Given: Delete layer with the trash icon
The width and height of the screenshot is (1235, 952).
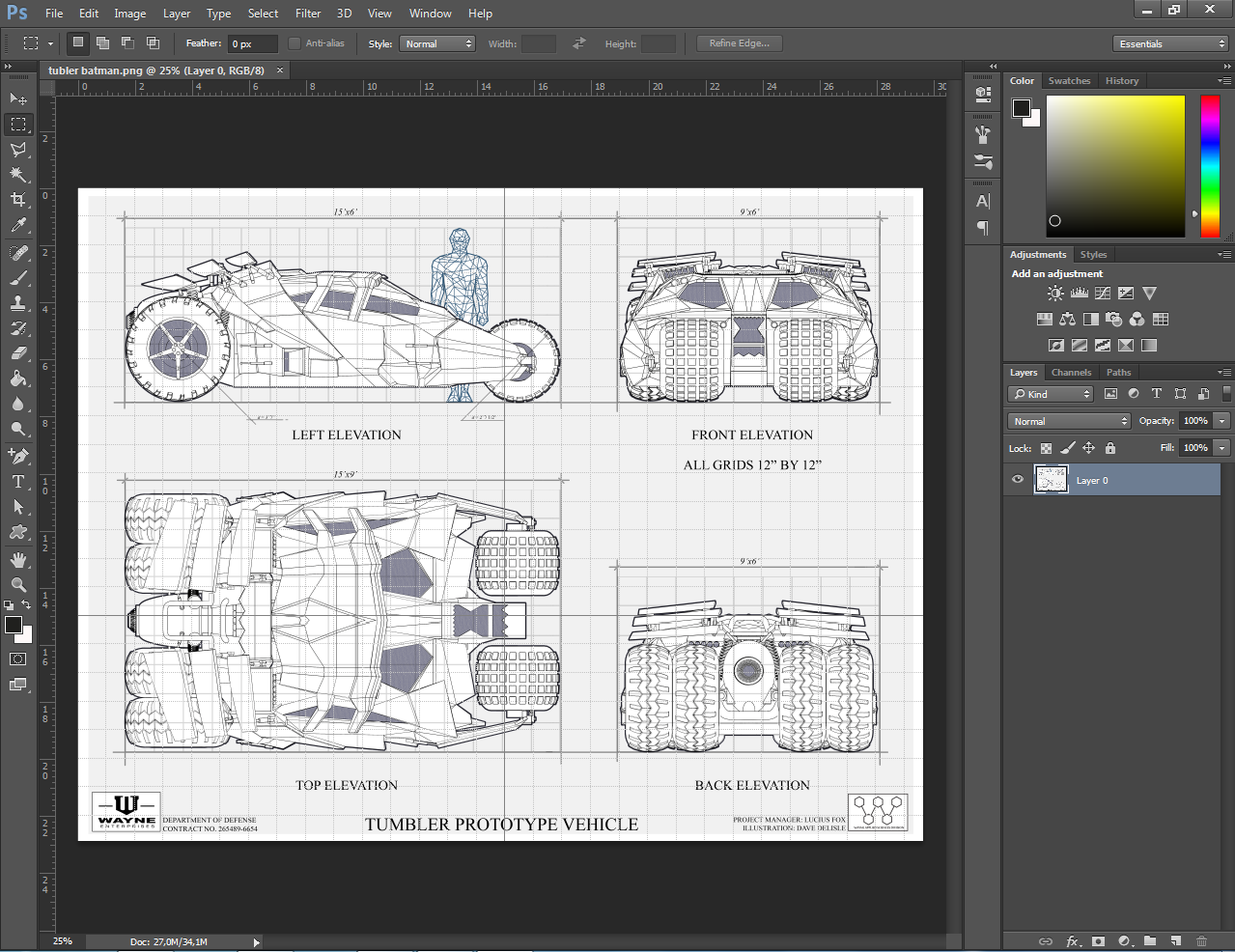Looking at the screenshot, I should tap(1201, 941).
